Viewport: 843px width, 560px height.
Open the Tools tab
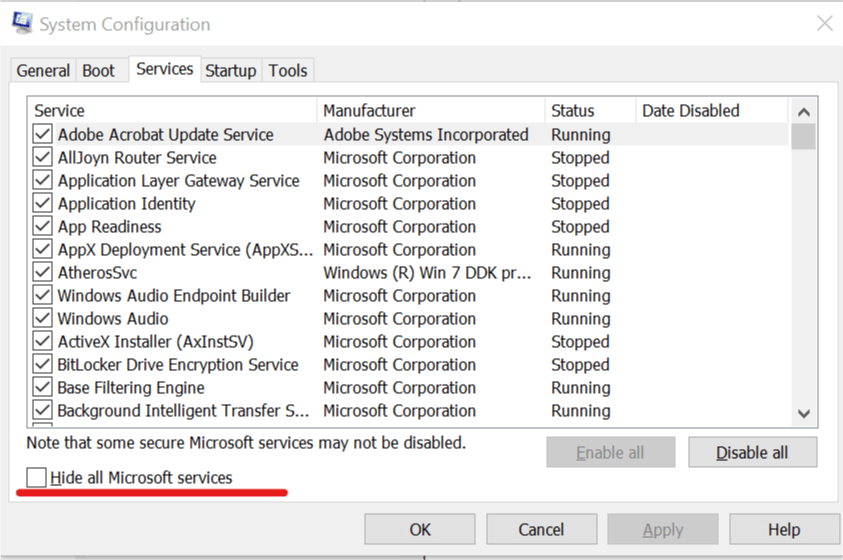[288, 70]
